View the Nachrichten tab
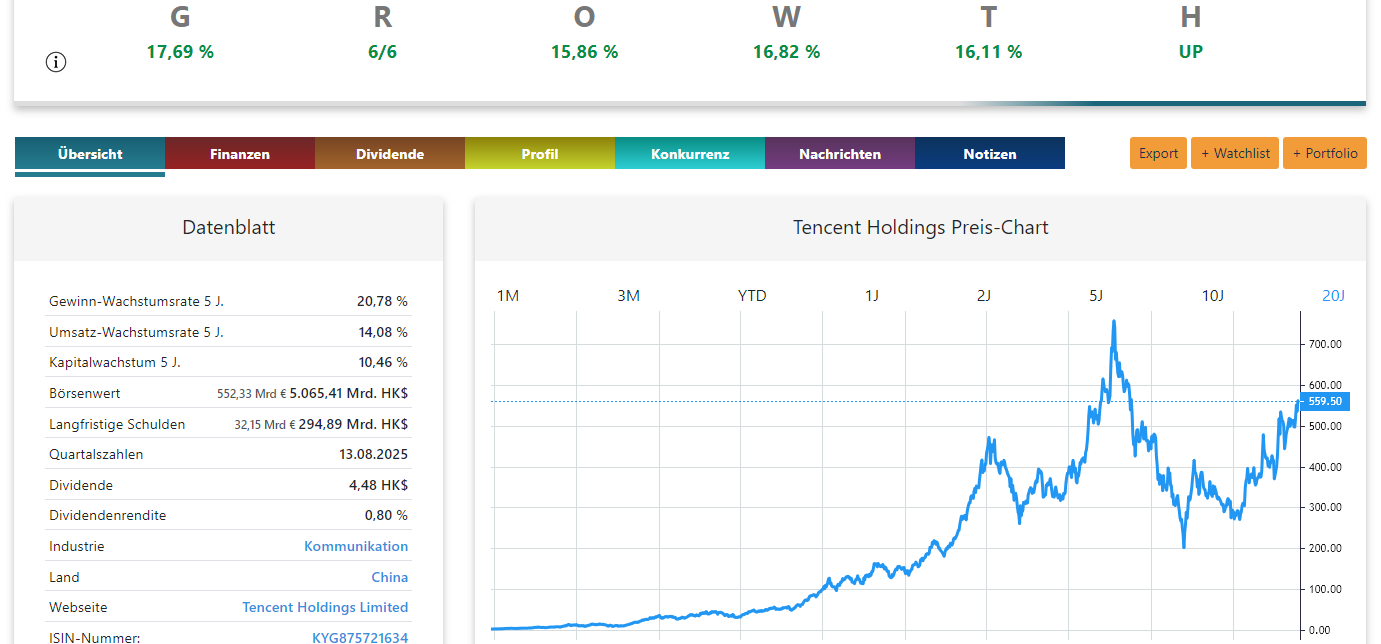Screen dimensions: 1381x644 (x=840, y=154)
